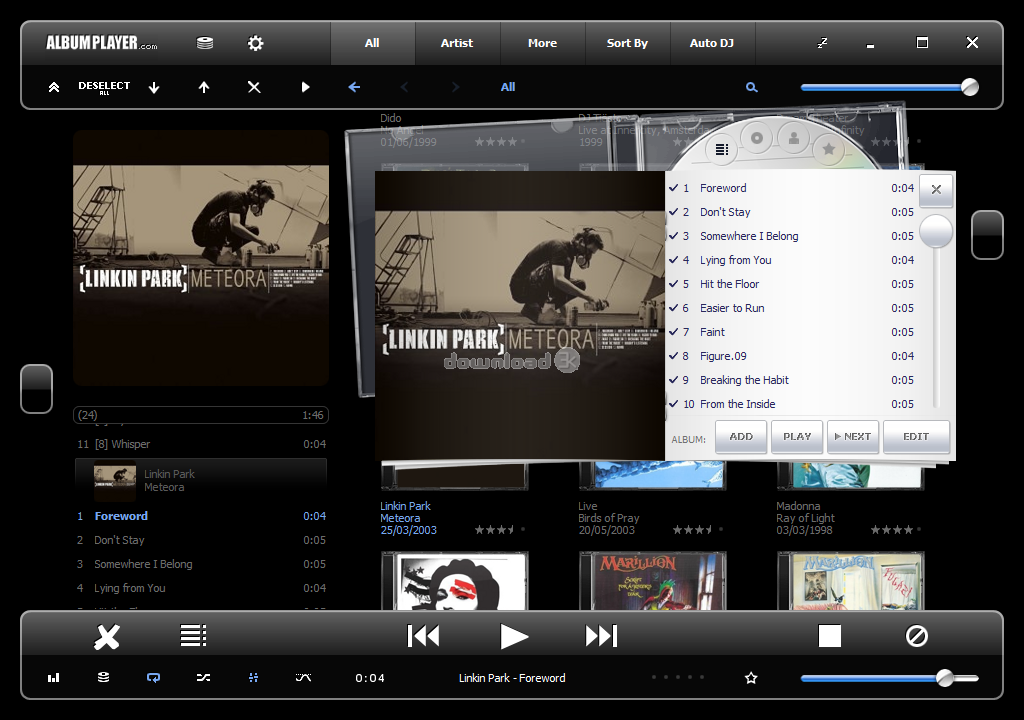Open the equalizer bars icon
Image resolution: width=1024 pixels, height=720 pixels.
coord(54,678)
